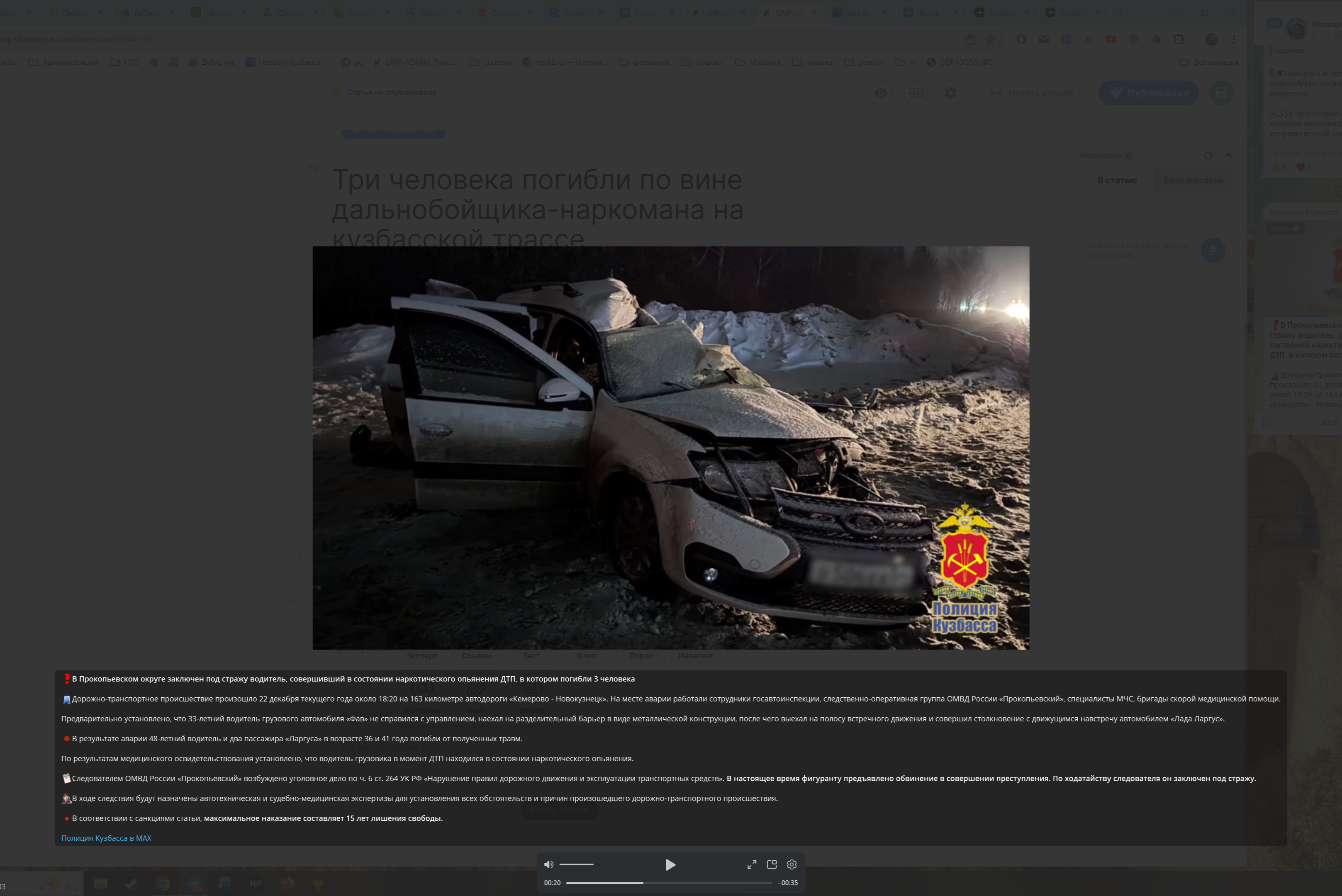Enter fullscreen mode in video player
This screenshot has width=1342, height=896.
[x=752, y=864]
